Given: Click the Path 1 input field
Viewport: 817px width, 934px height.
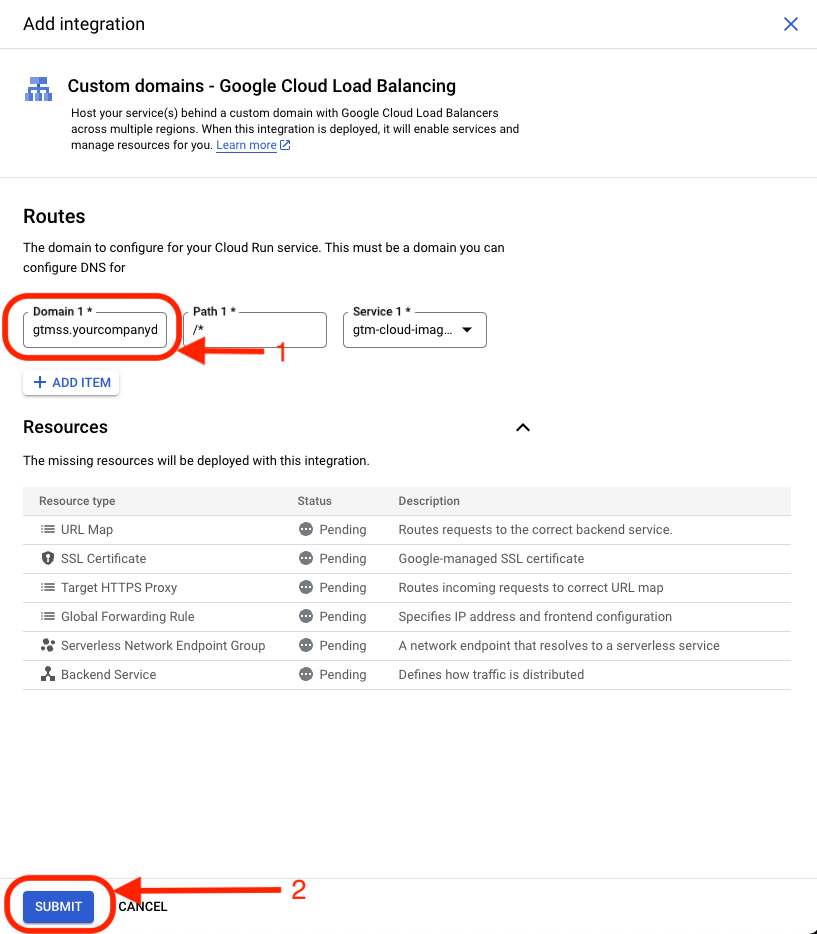Looking at the screenshot, I should coord(255,330).
